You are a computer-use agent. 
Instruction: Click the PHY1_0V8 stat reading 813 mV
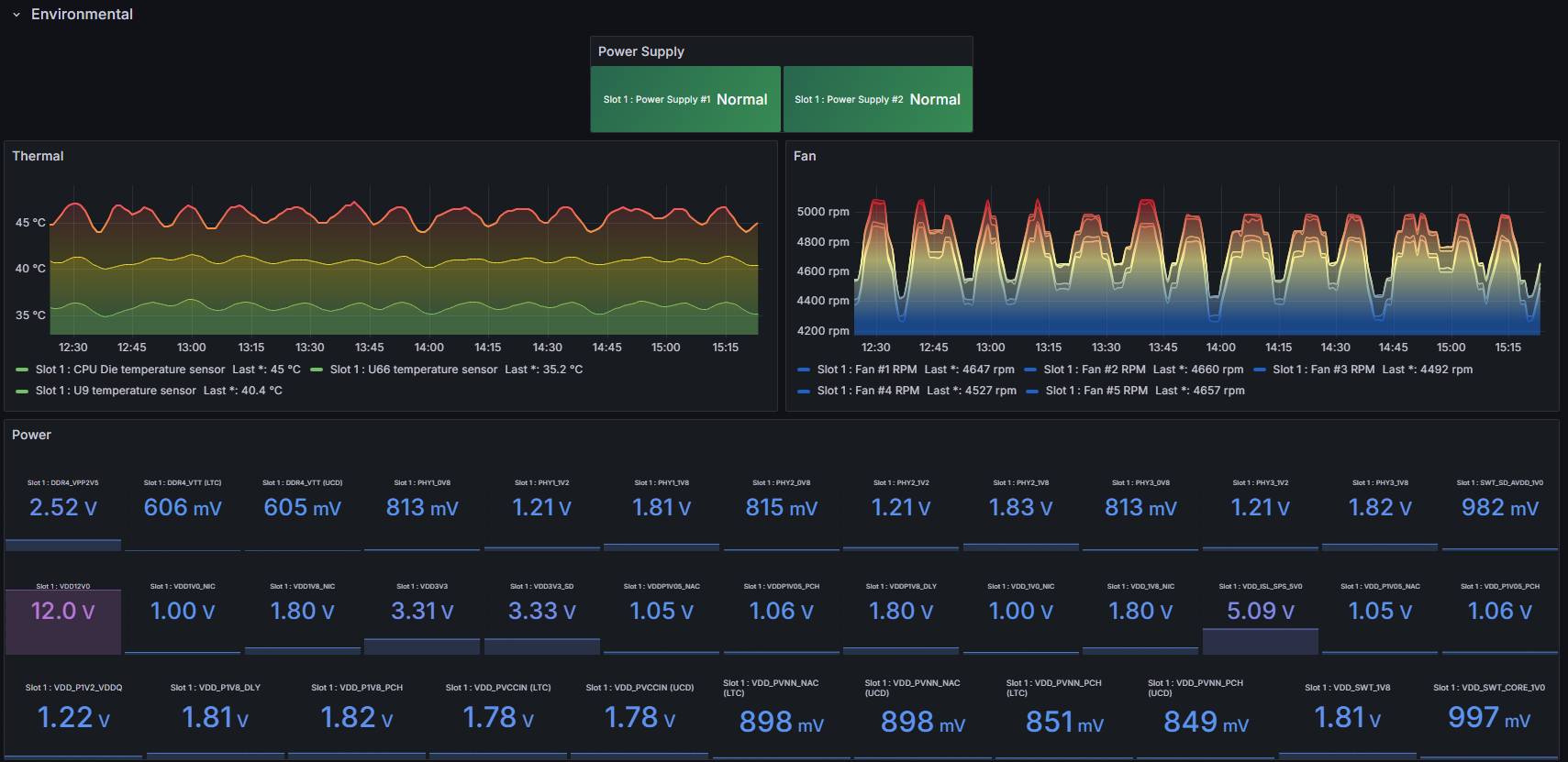422,507
